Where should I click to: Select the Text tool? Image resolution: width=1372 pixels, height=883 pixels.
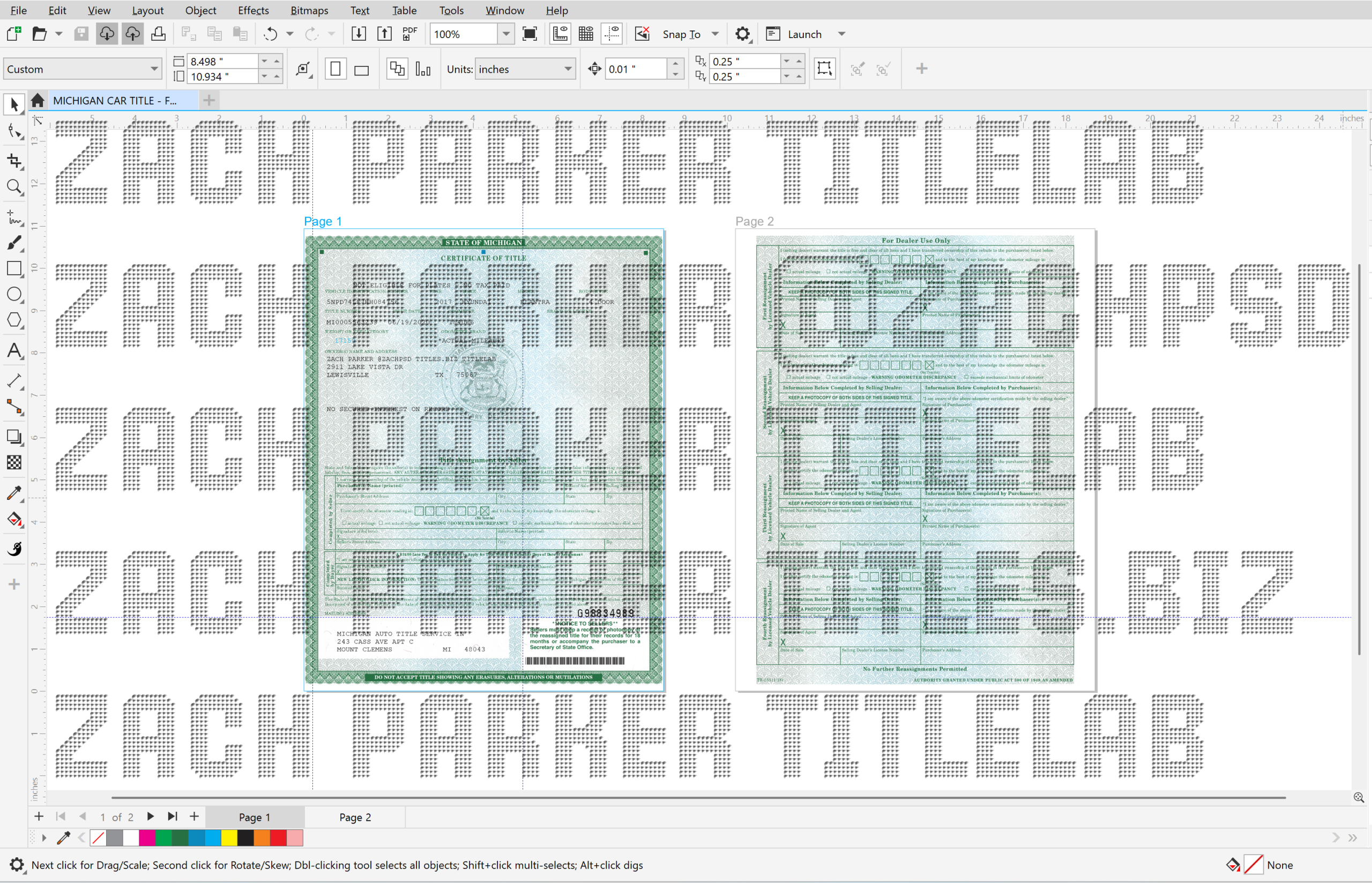pos(14,351)
